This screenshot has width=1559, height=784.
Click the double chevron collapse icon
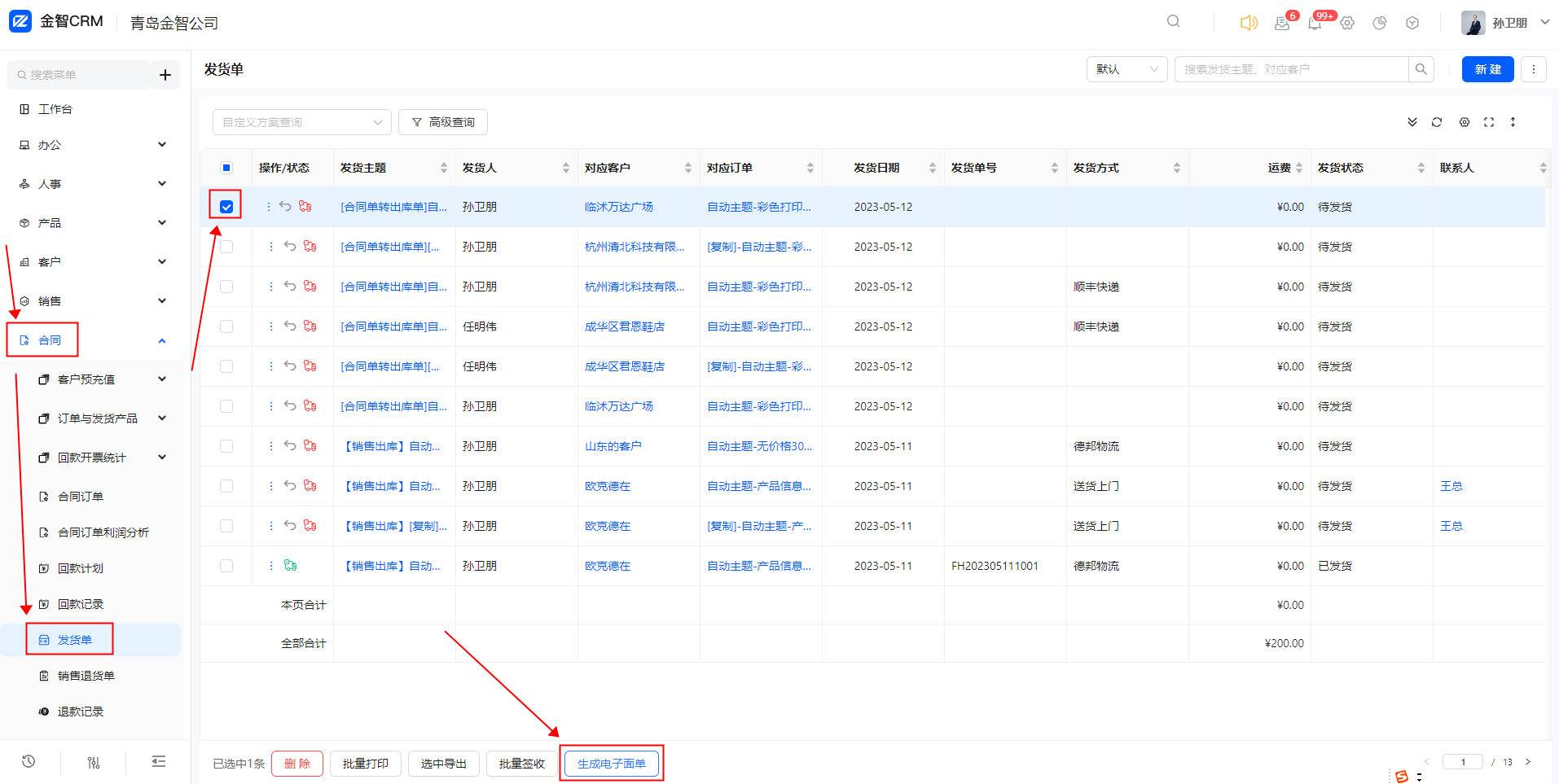click(1412, 122)
